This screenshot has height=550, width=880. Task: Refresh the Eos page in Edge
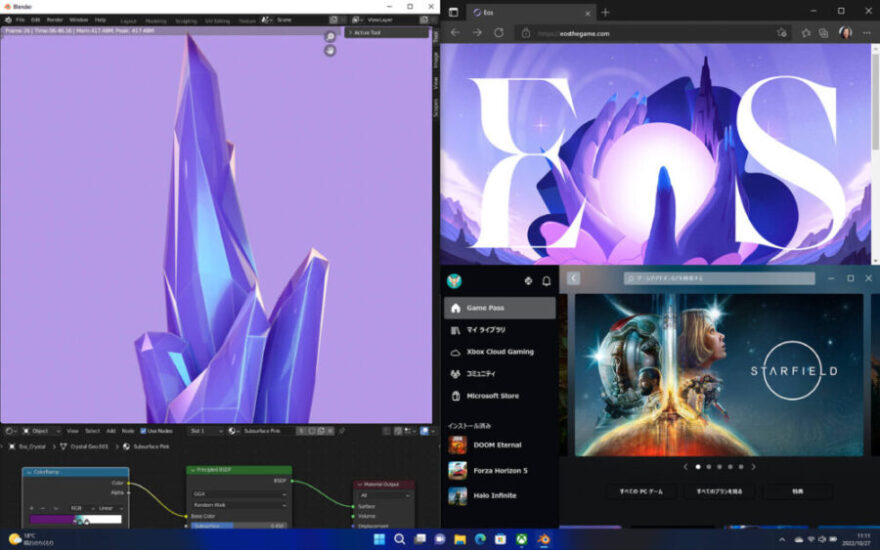tap(498, 33)
